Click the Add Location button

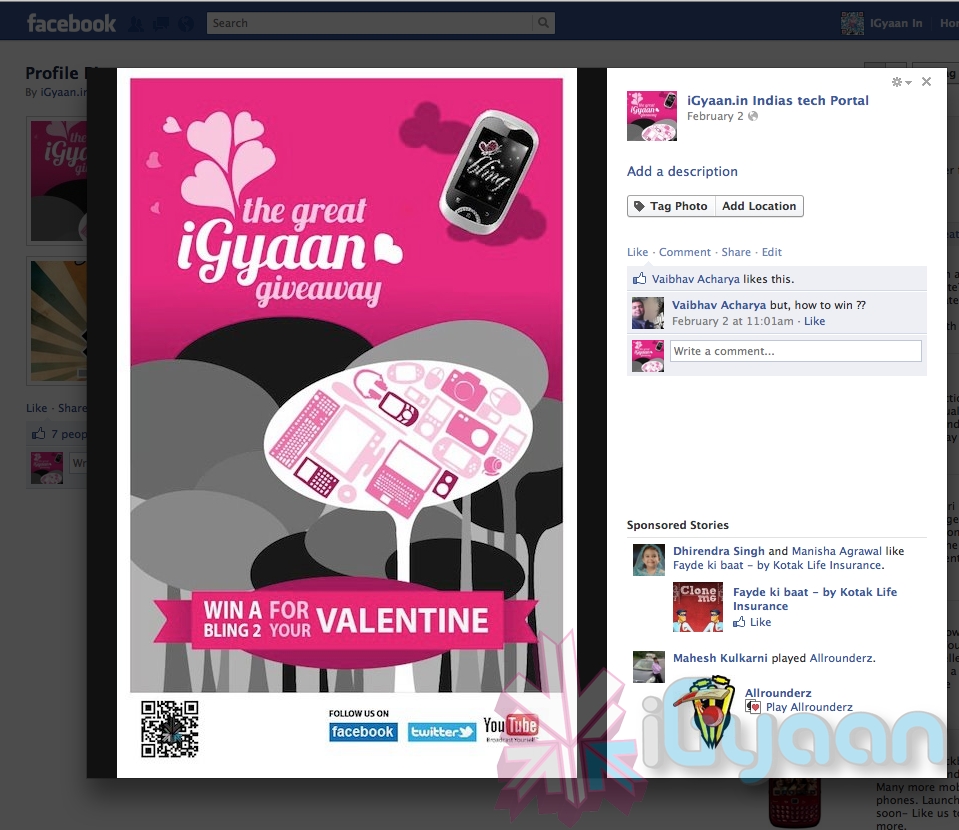coord(759,206)
